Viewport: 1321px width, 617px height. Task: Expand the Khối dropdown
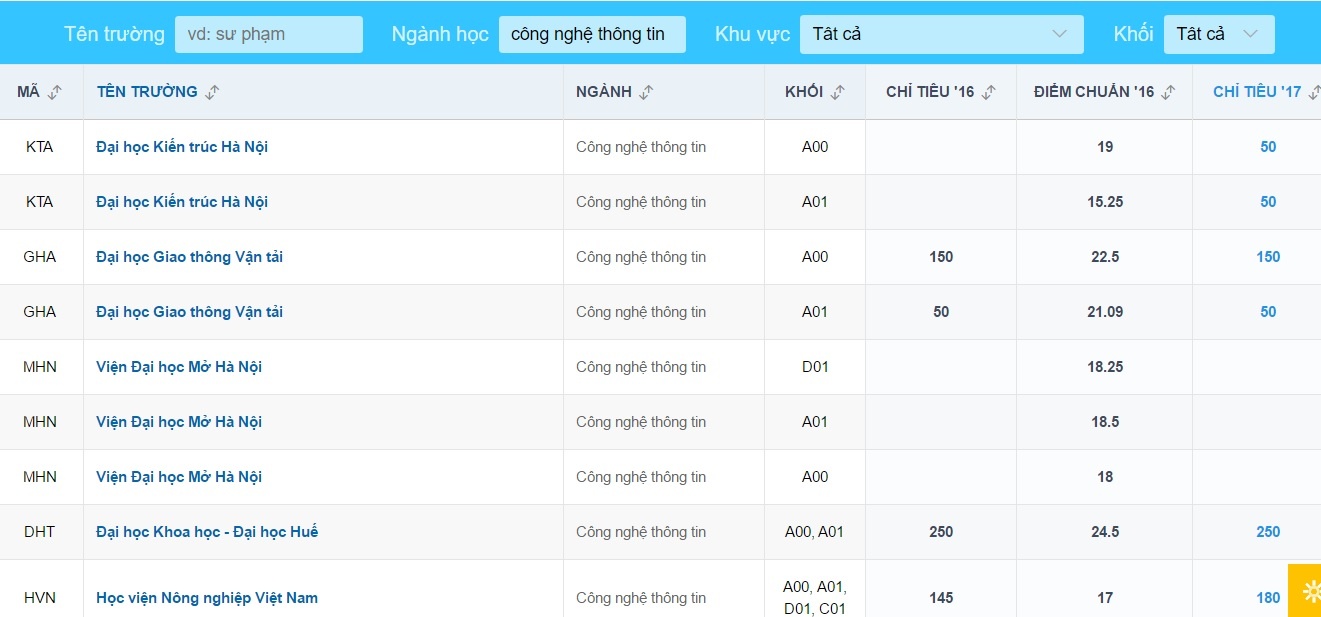(x=1218, y=33)
